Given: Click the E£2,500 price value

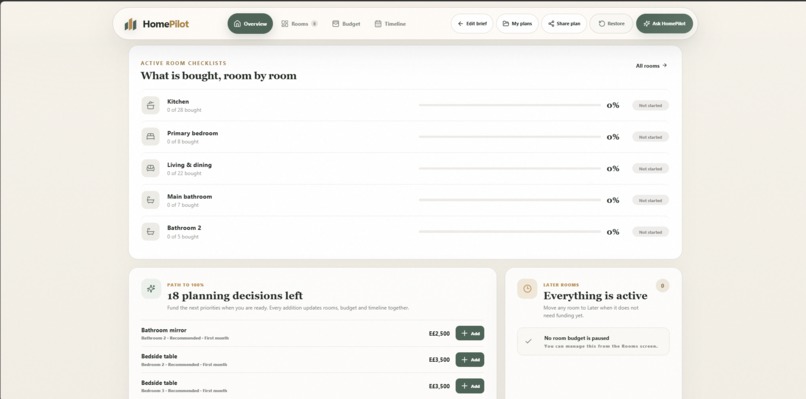Looking at the screenshot, I should coord(439,333).
